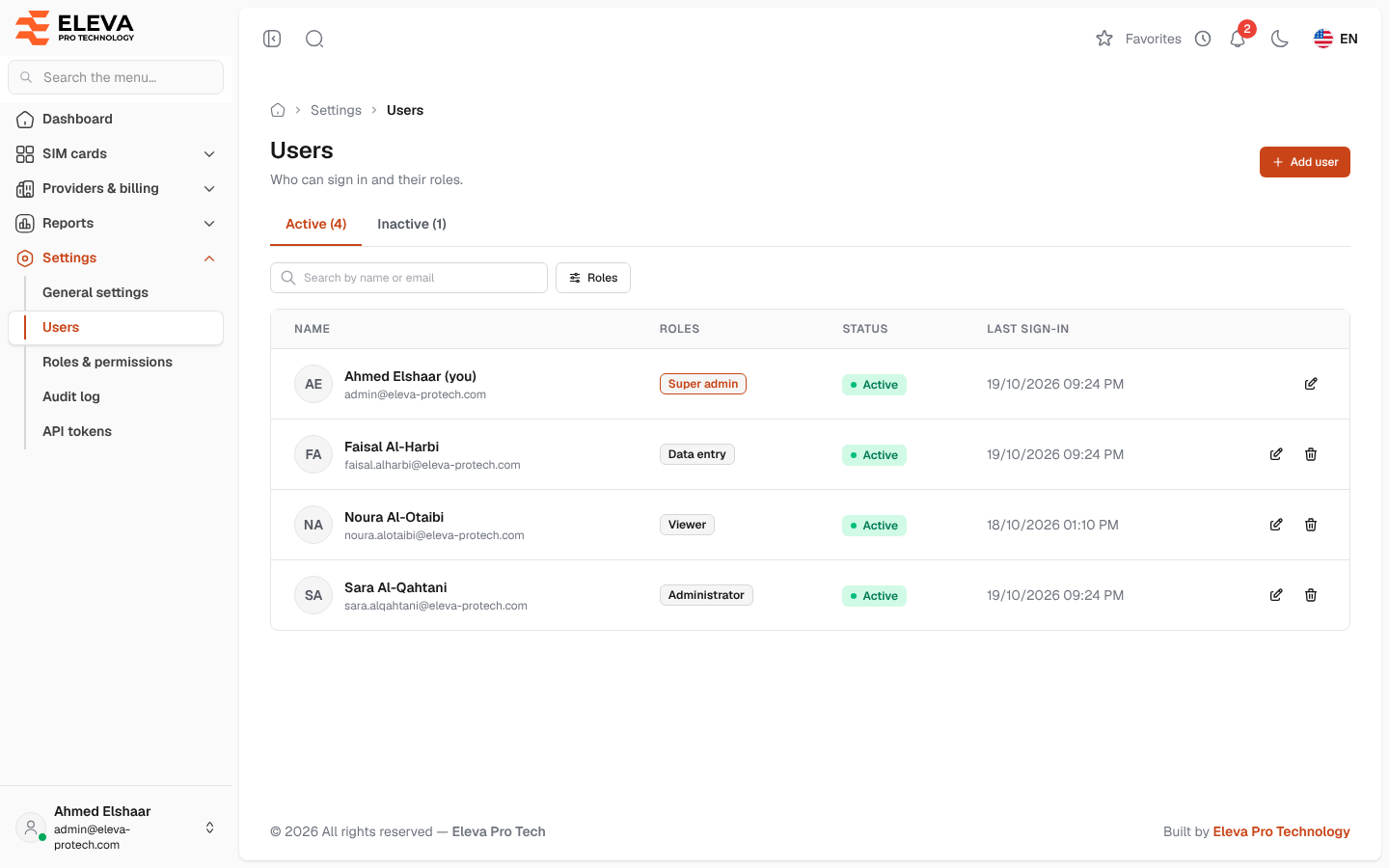Collapse the Settings menu section

[x=116, y=258]
